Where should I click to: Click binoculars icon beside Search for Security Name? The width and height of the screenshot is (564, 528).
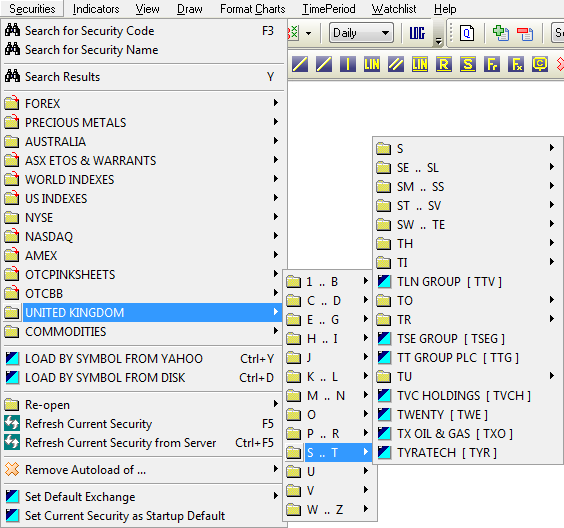click(12, 49)
